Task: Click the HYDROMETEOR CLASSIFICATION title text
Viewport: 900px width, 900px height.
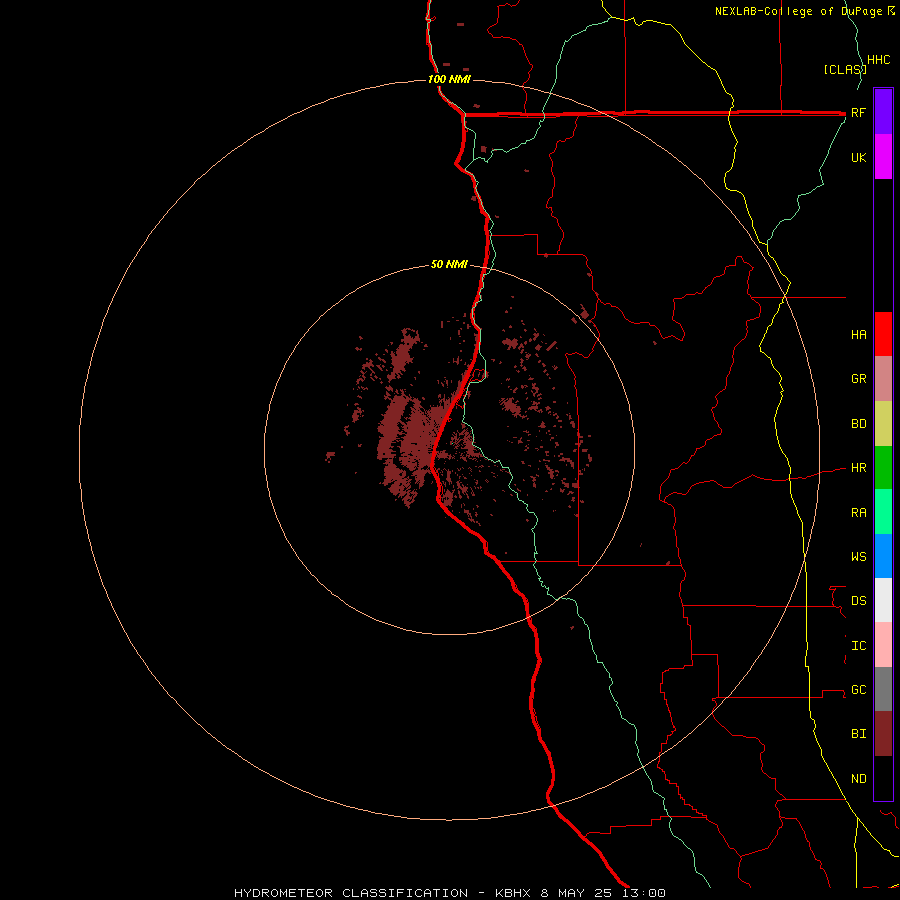Action: [351, 893]
